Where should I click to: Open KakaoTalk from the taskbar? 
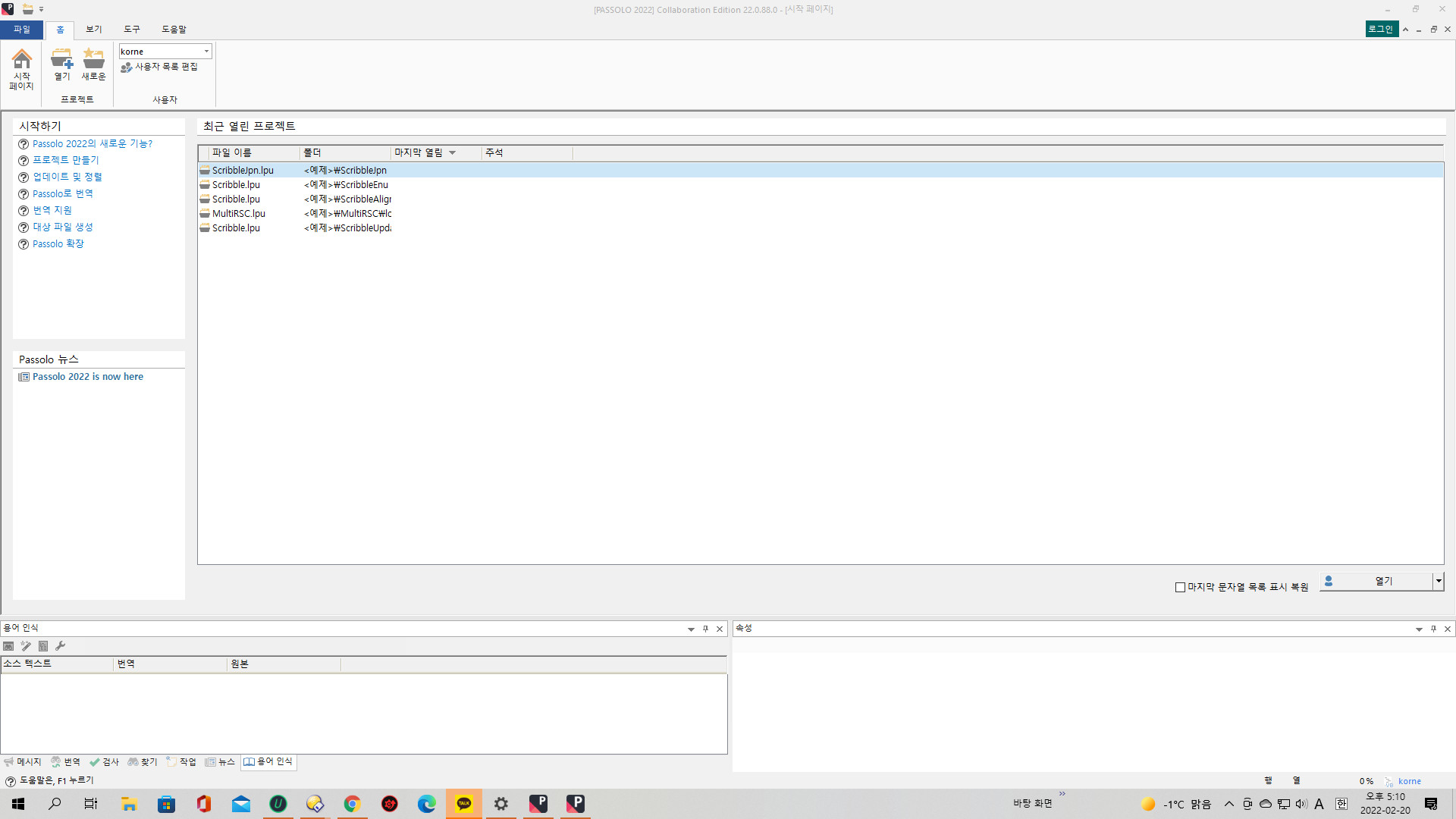pos(463,804)
